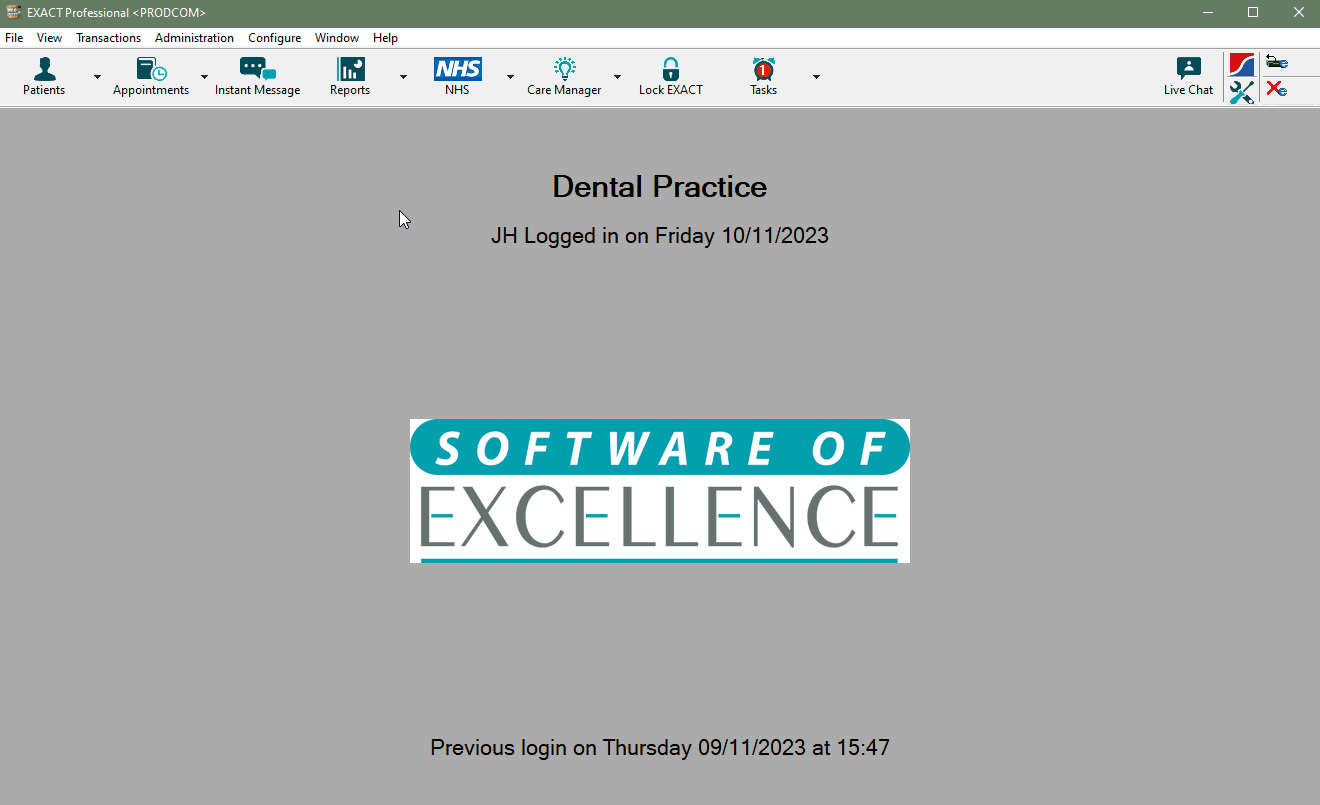The height and width of the screenshot is (805, 1320).
Task: Click the red and blue Henry Schein logo icon
Action: pos(1241,65)
